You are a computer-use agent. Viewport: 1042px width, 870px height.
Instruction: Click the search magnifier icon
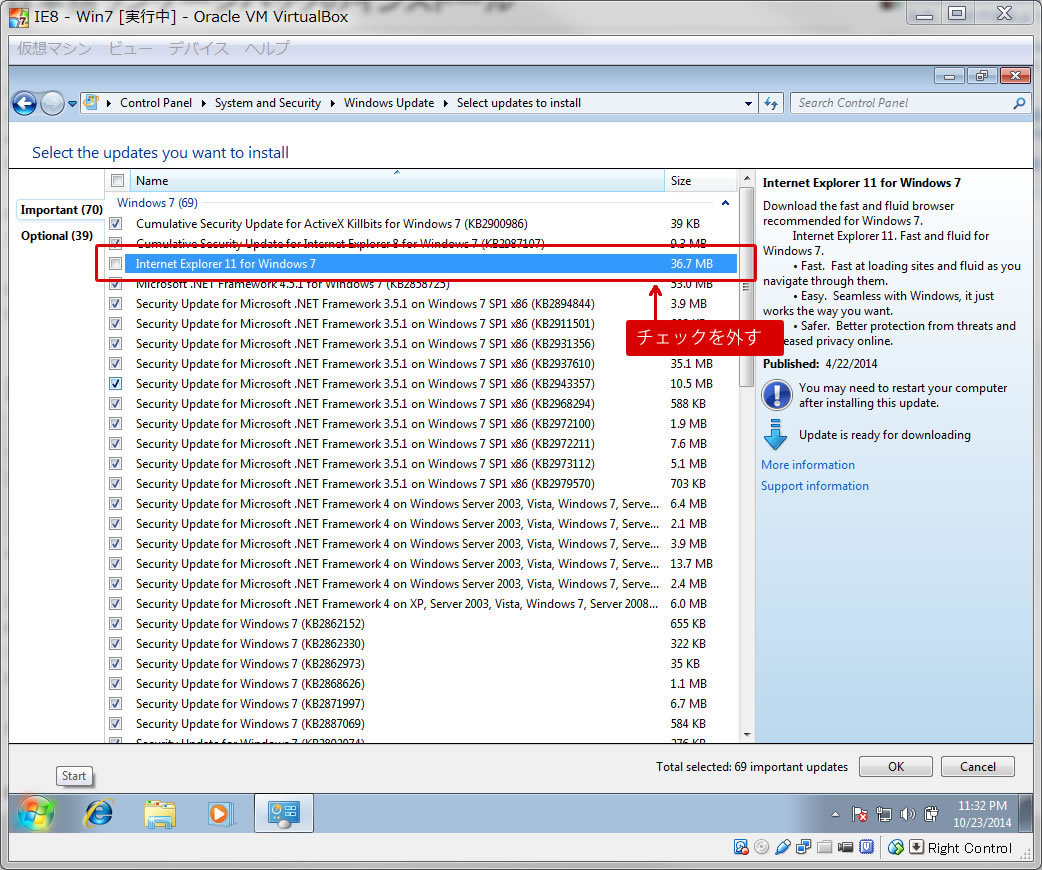(1019, 103)
